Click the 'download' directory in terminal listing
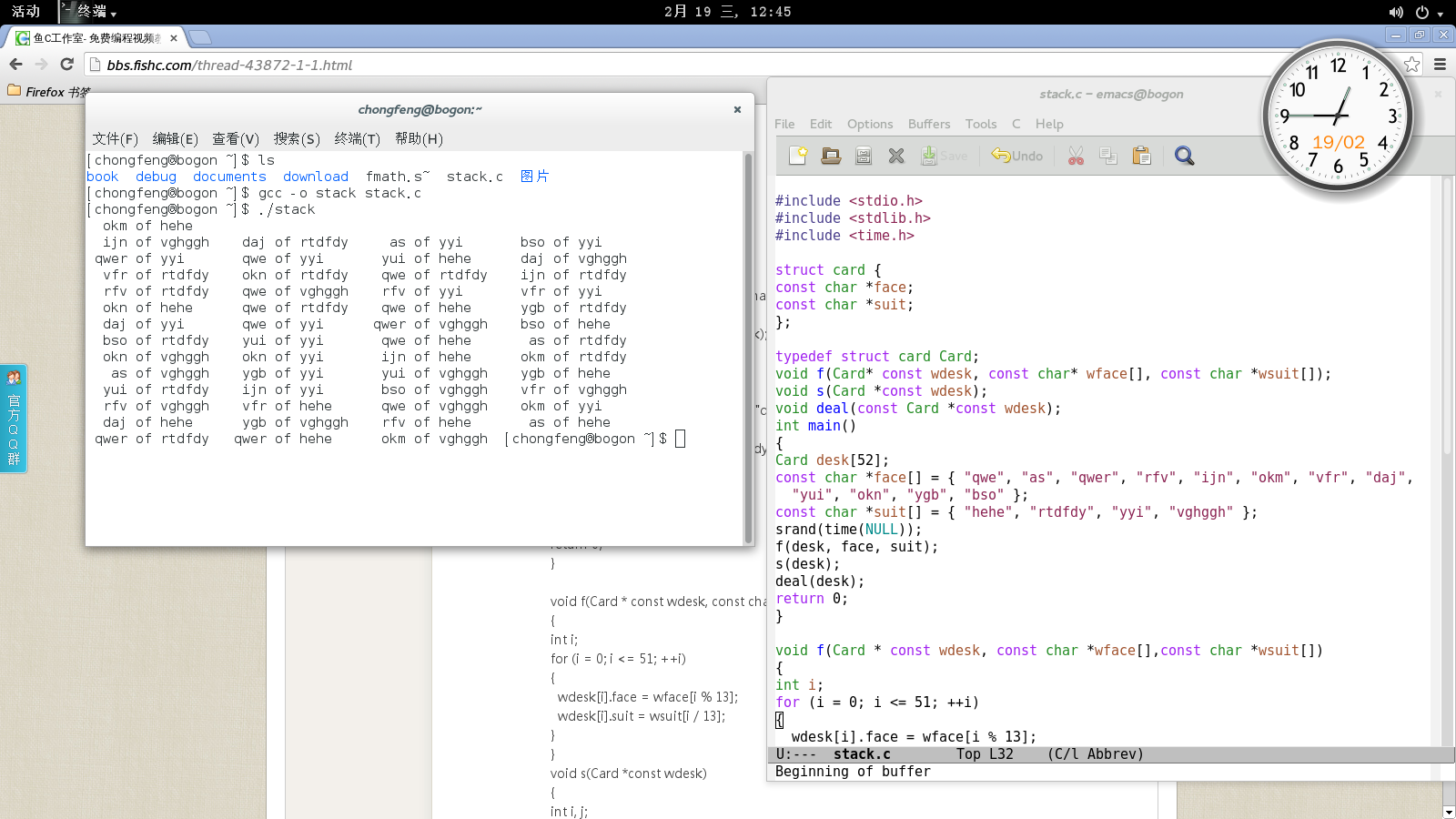Image resolution: width=1456 pixels, height=819 pixels. pos(316,177)
